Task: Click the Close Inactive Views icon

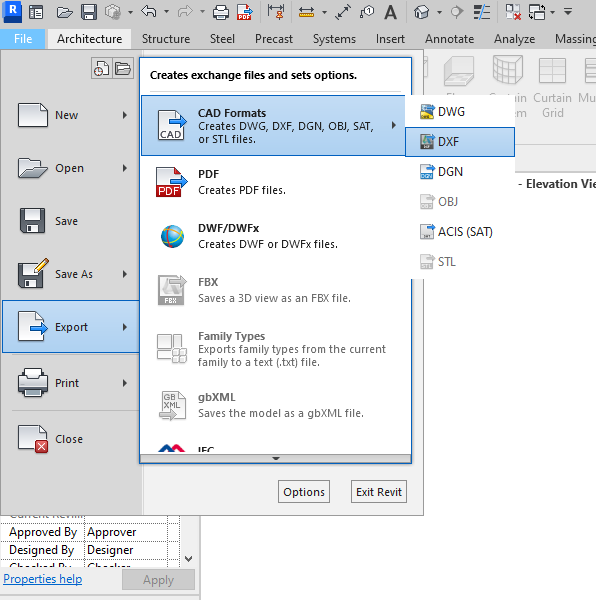Action: pyautogui.click(x=513, y=12)
